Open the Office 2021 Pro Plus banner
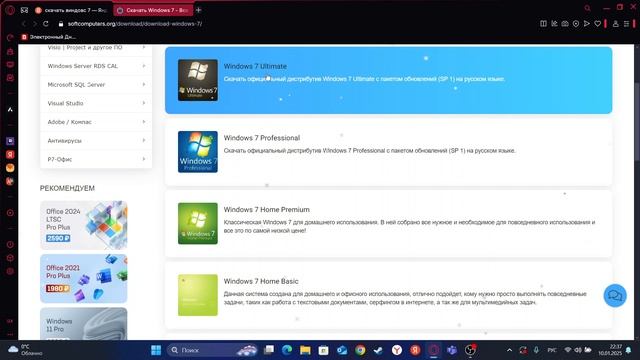Image resolution: width=640 pixels, height=360 pixels. click(x=84, y=278)
